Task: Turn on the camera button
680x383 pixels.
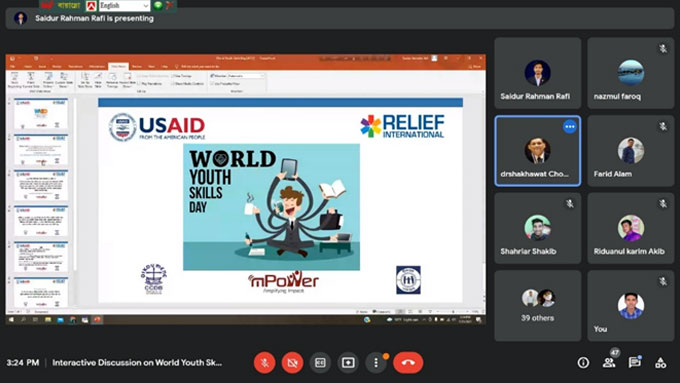Action: [292, 362]
